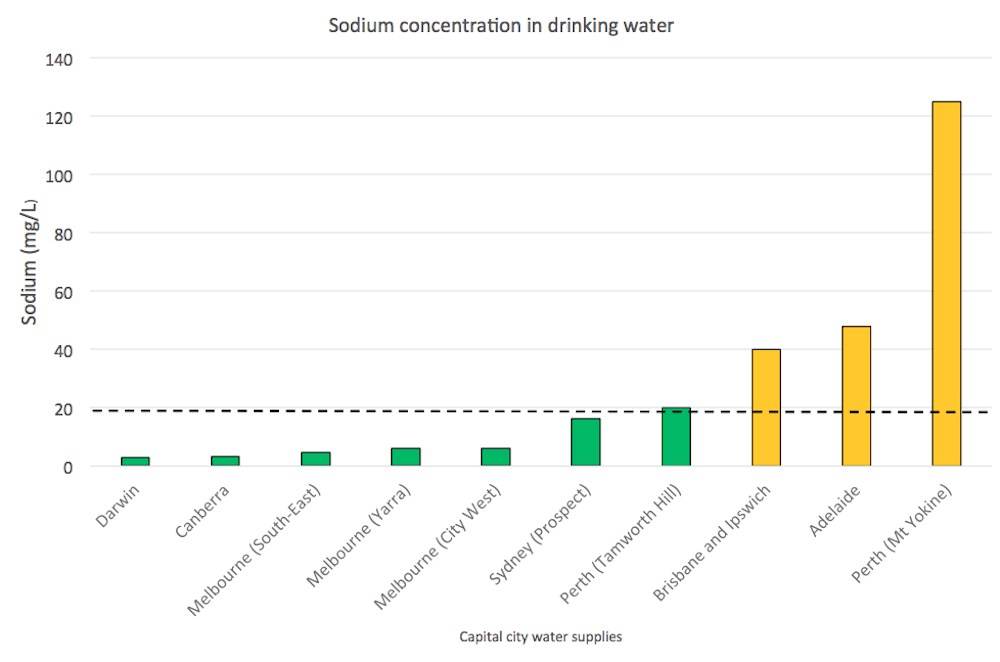The width and height of the screenshot is (1000, 662).
Task: Select the chart title about sodium concentration
Action: click(x=501, y=26)
